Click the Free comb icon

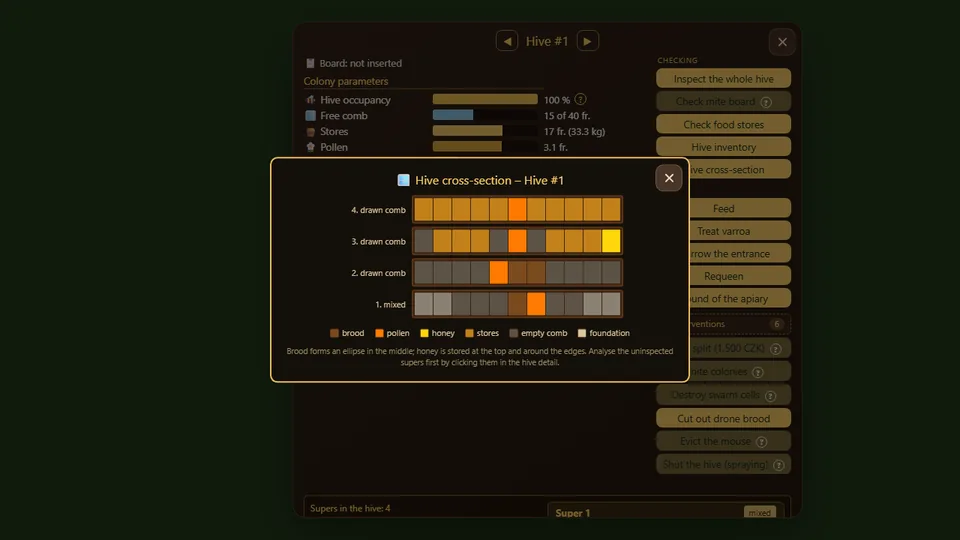click(x=310, y=116)
